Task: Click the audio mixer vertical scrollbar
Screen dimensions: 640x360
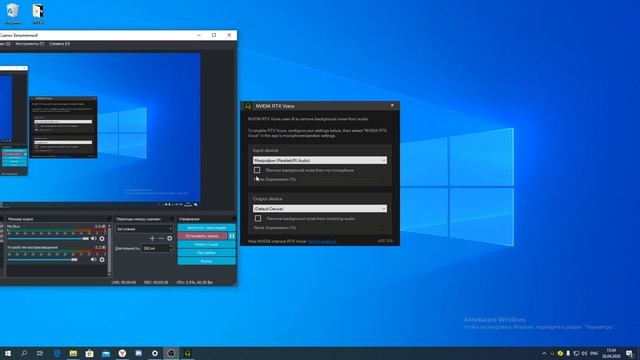Action: coord(109,249)
